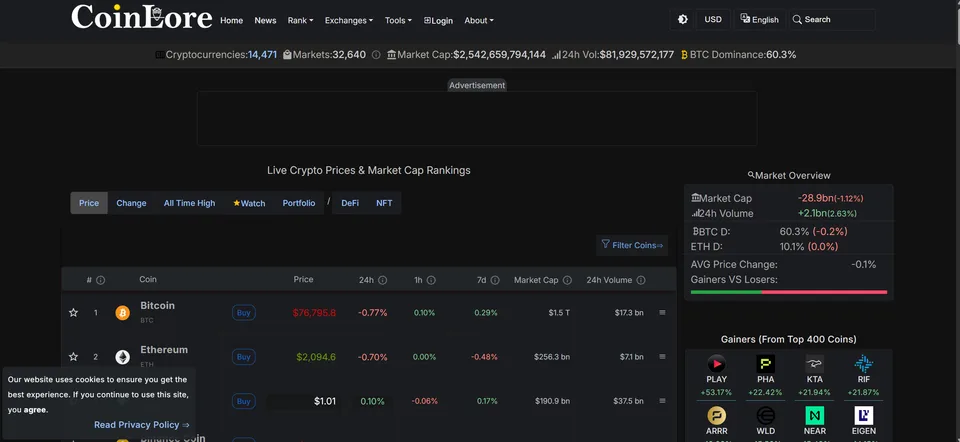Open the EIGEN gainer coin icon
This screenshot has height=442, width=960.
(863, 416)
